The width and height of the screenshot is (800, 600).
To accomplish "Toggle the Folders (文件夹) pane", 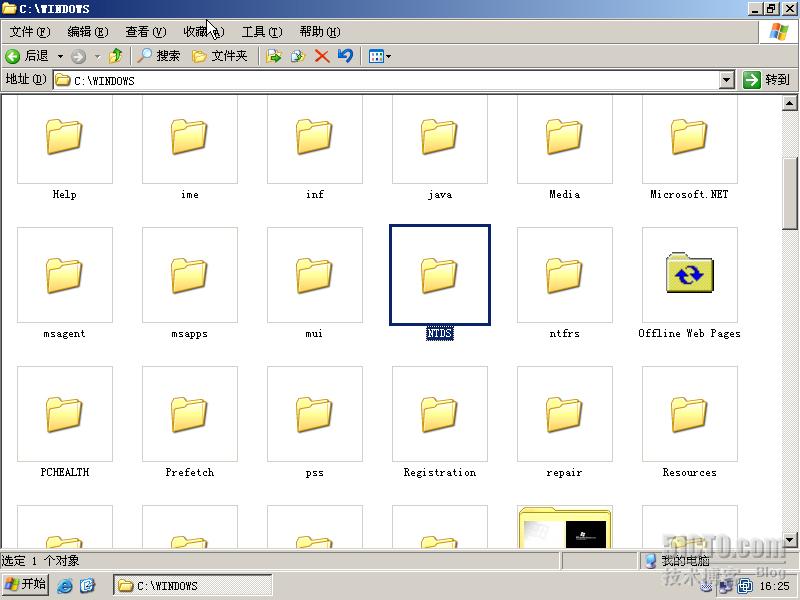I will pos(220,56).
